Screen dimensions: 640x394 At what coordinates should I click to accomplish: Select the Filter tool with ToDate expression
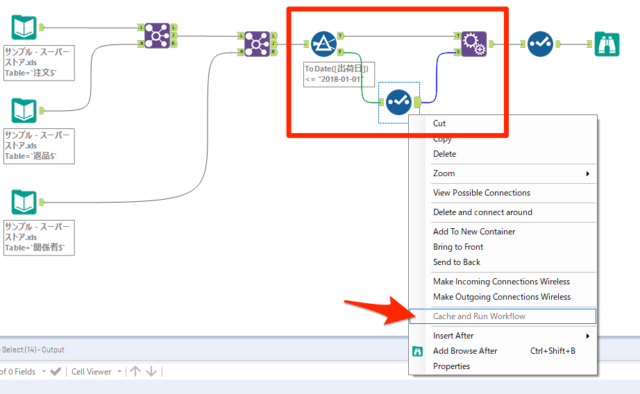(x=324, y=44)
